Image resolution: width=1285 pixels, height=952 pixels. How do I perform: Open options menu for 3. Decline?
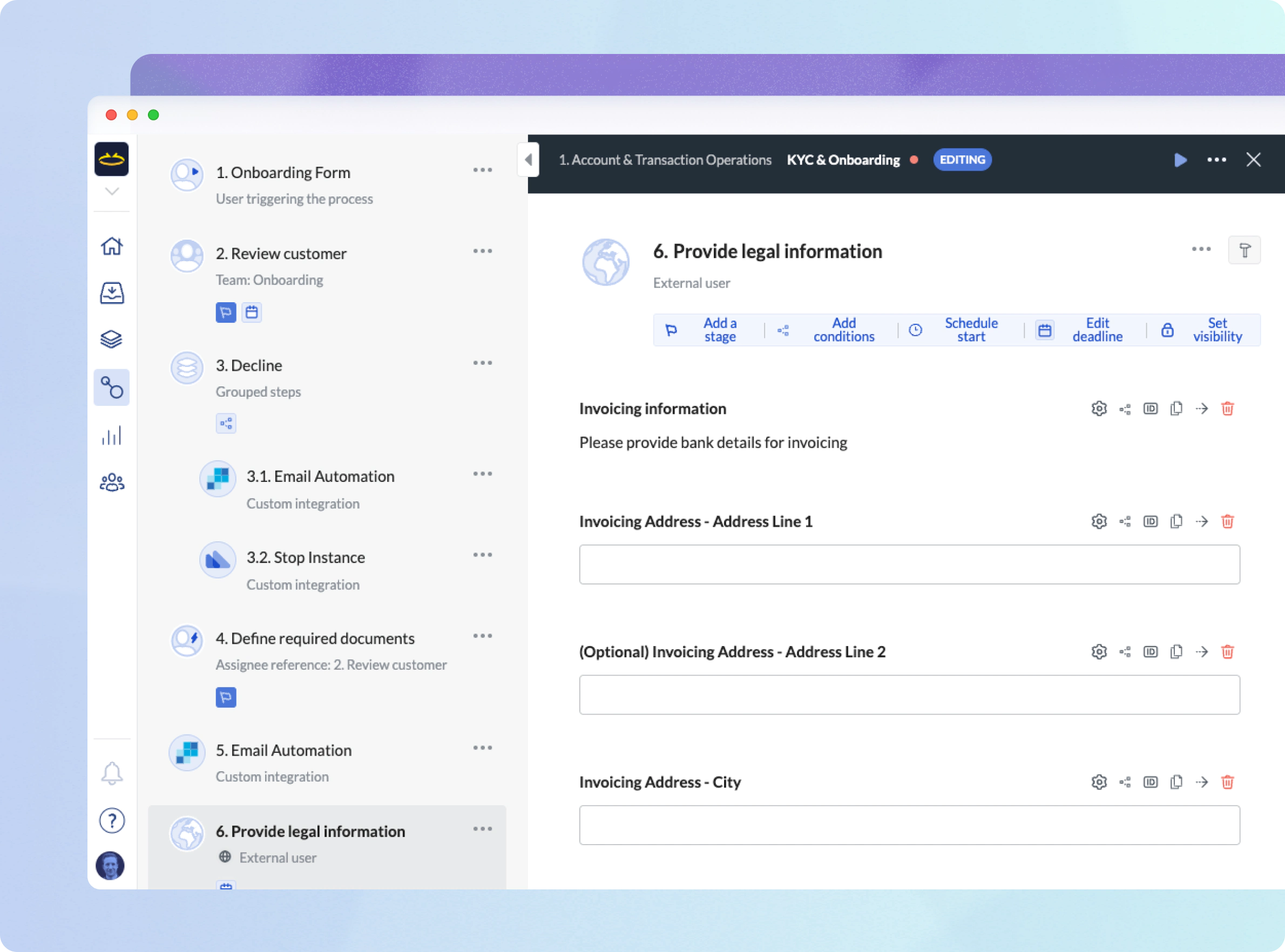482,363
